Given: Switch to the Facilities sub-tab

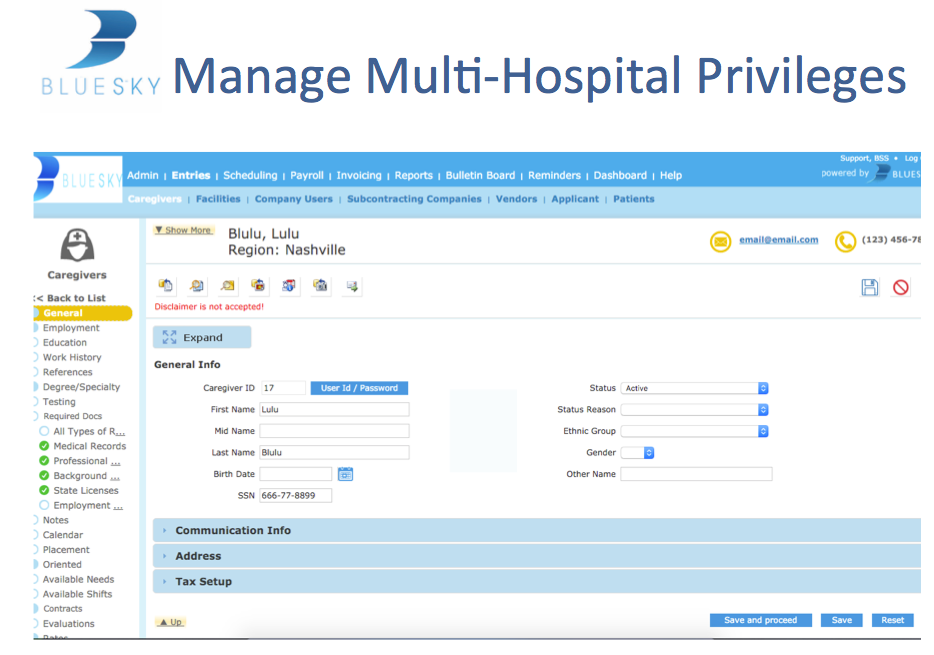Looking at the screenshot, I should click(218, 199).
